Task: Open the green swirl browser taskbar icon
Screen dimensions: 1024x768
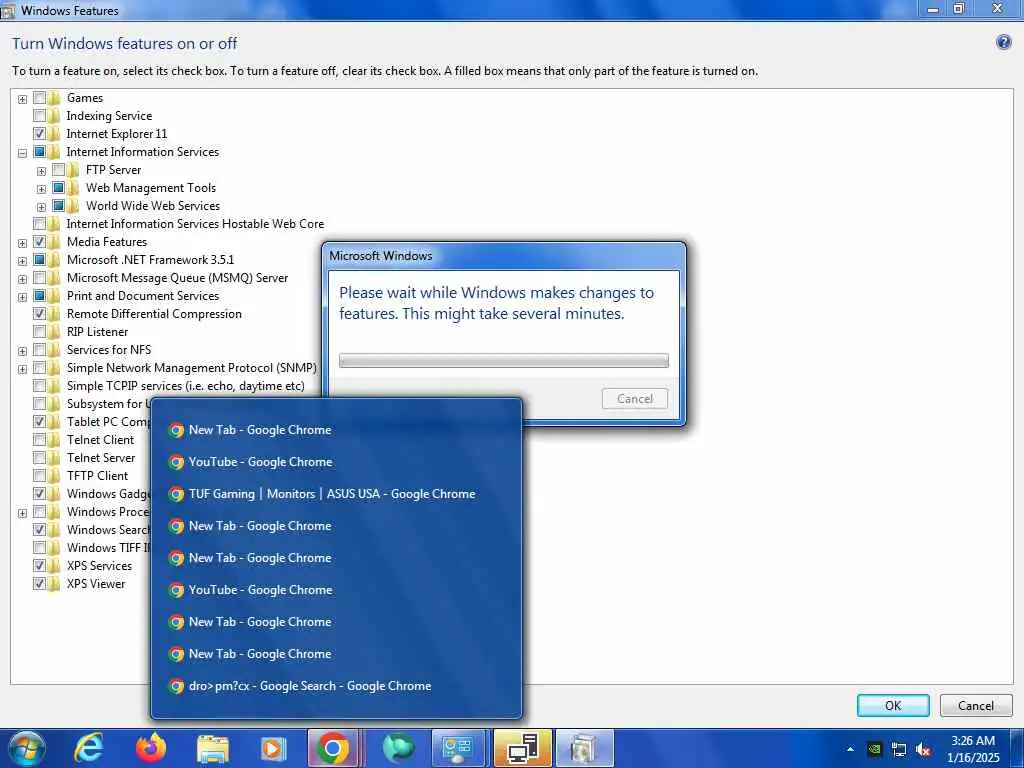Action: (x=399, y=748)
